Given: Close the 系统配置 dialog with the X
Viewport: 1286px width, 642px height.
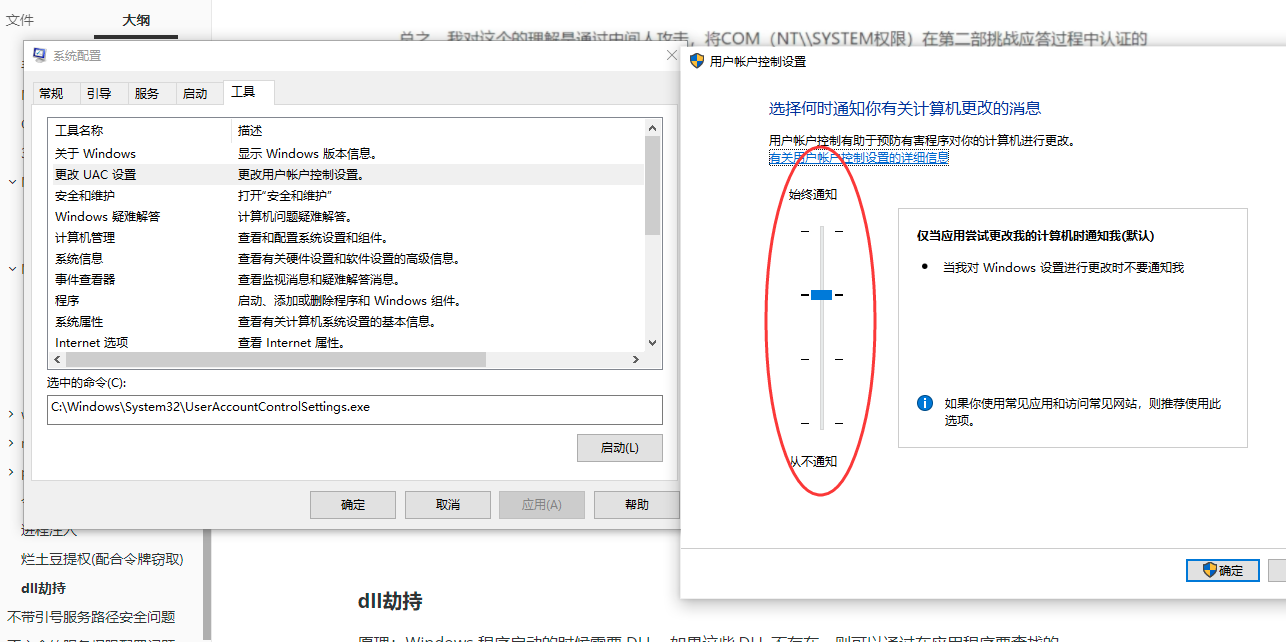Looking at the screenshot, I should [x=672, y=56].
